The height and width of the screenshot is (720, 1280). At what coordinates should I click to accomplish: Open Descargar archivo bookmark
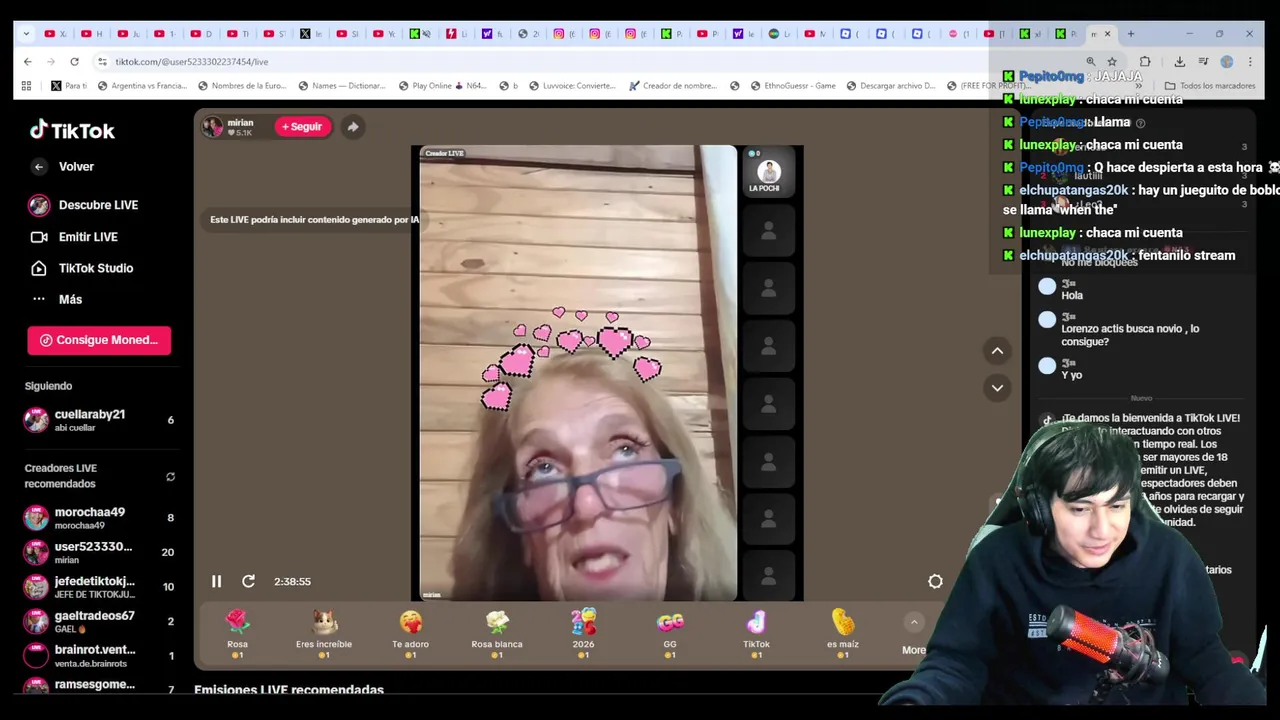[x=890, y=86]
